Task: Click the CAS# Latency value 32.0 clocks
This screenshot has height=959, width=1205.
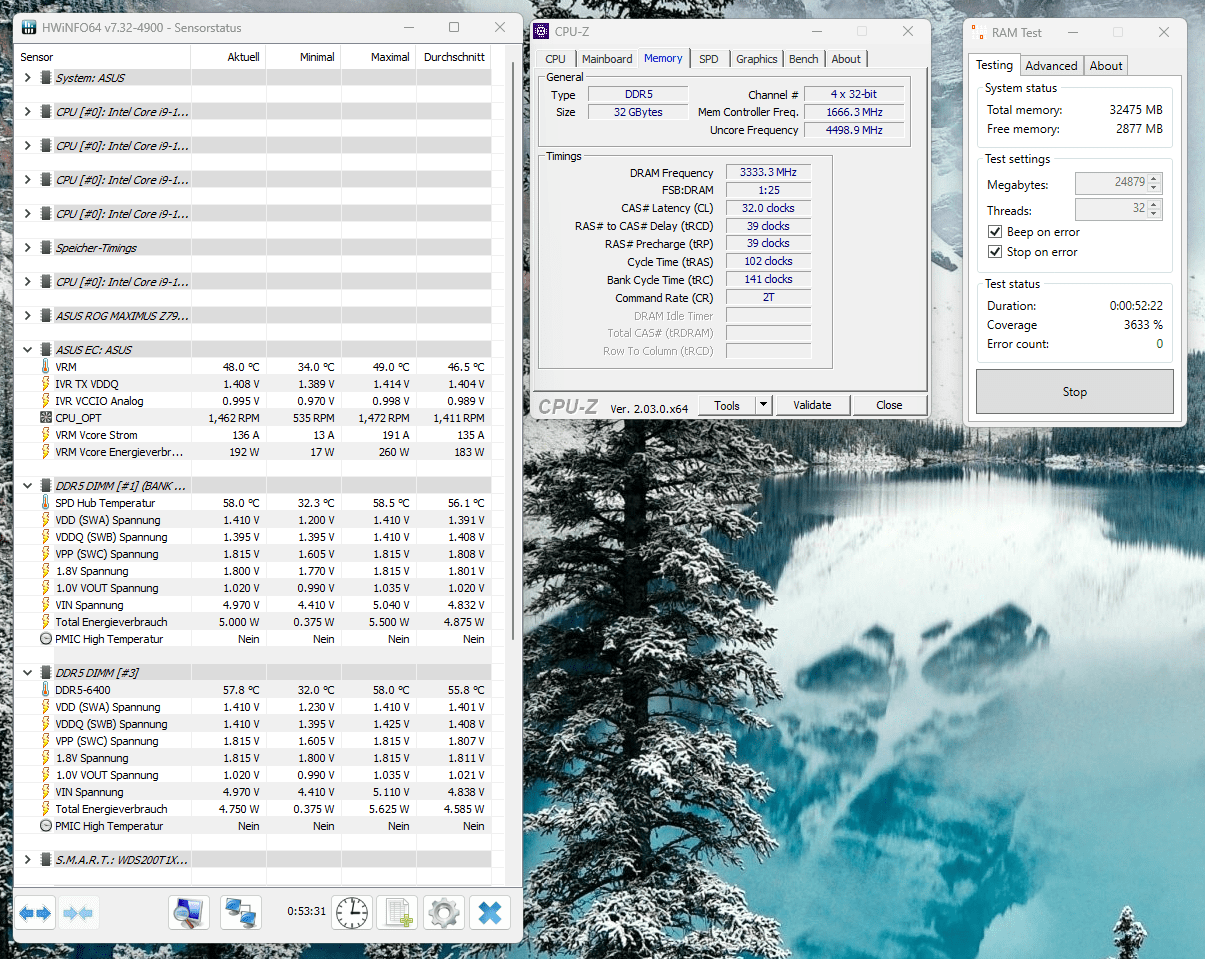Action: pyautogui.click(x=768, y=208)
